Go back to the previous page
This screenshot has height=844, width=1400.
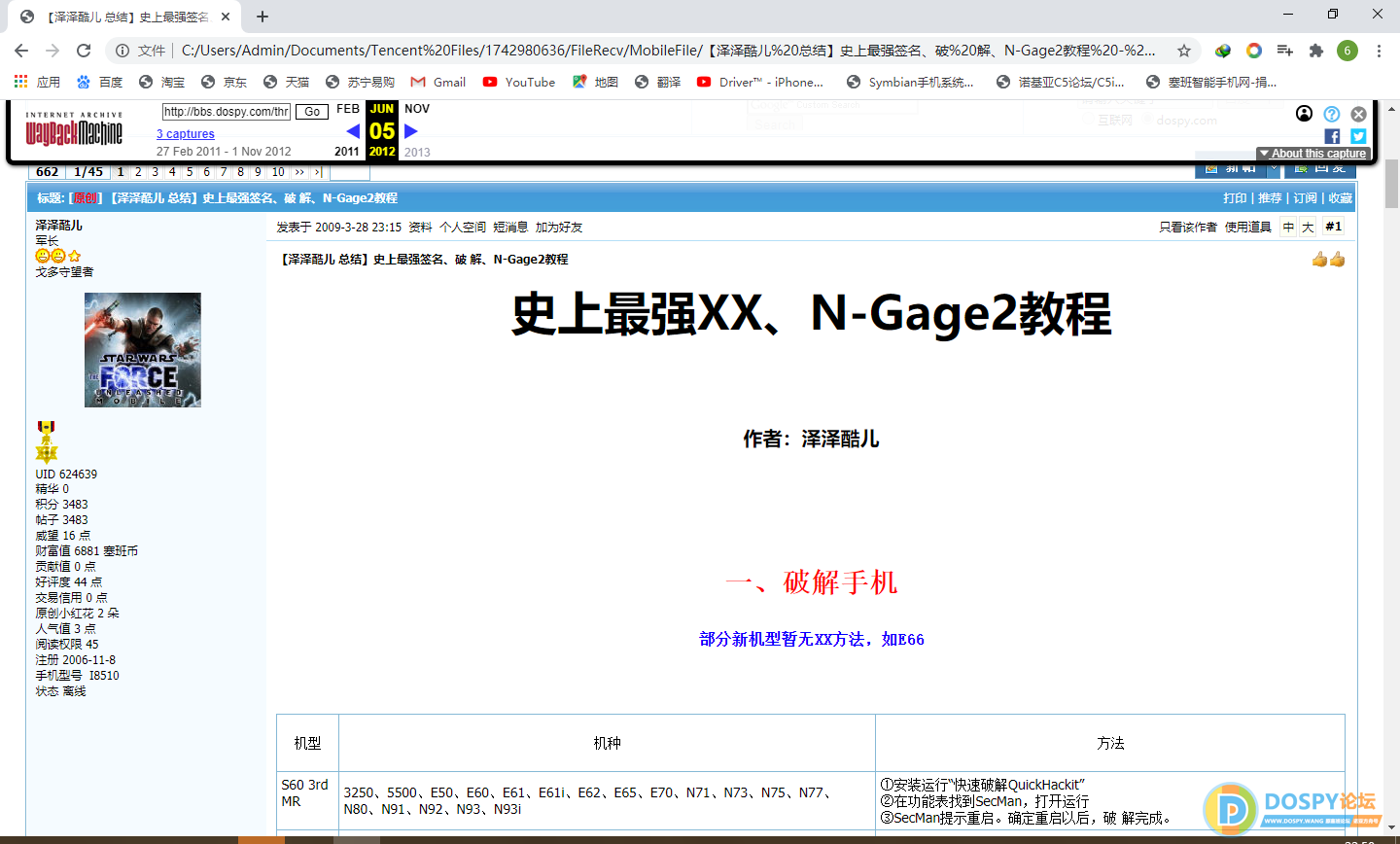21,51
